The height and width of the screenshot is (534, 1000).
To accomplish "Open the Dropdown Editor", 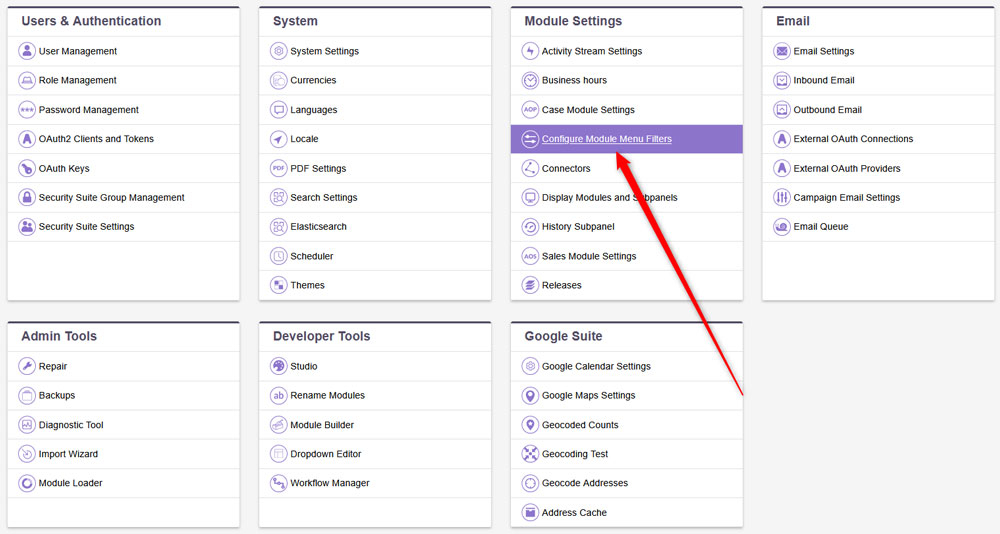I will pos(325,454).
